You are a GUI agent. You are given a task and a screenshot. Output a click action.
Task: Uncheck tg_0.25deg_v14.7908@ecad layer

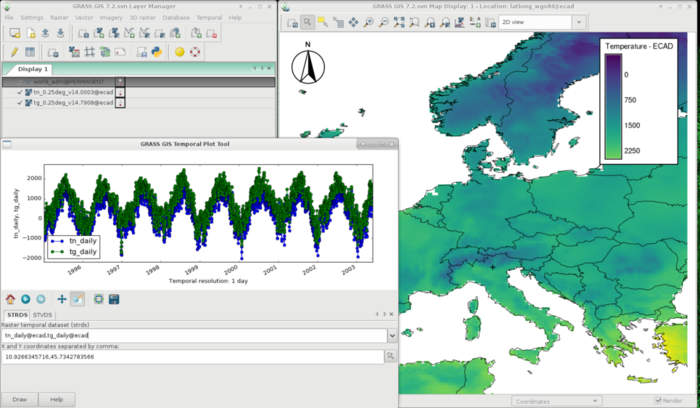(x=20, y=103)
